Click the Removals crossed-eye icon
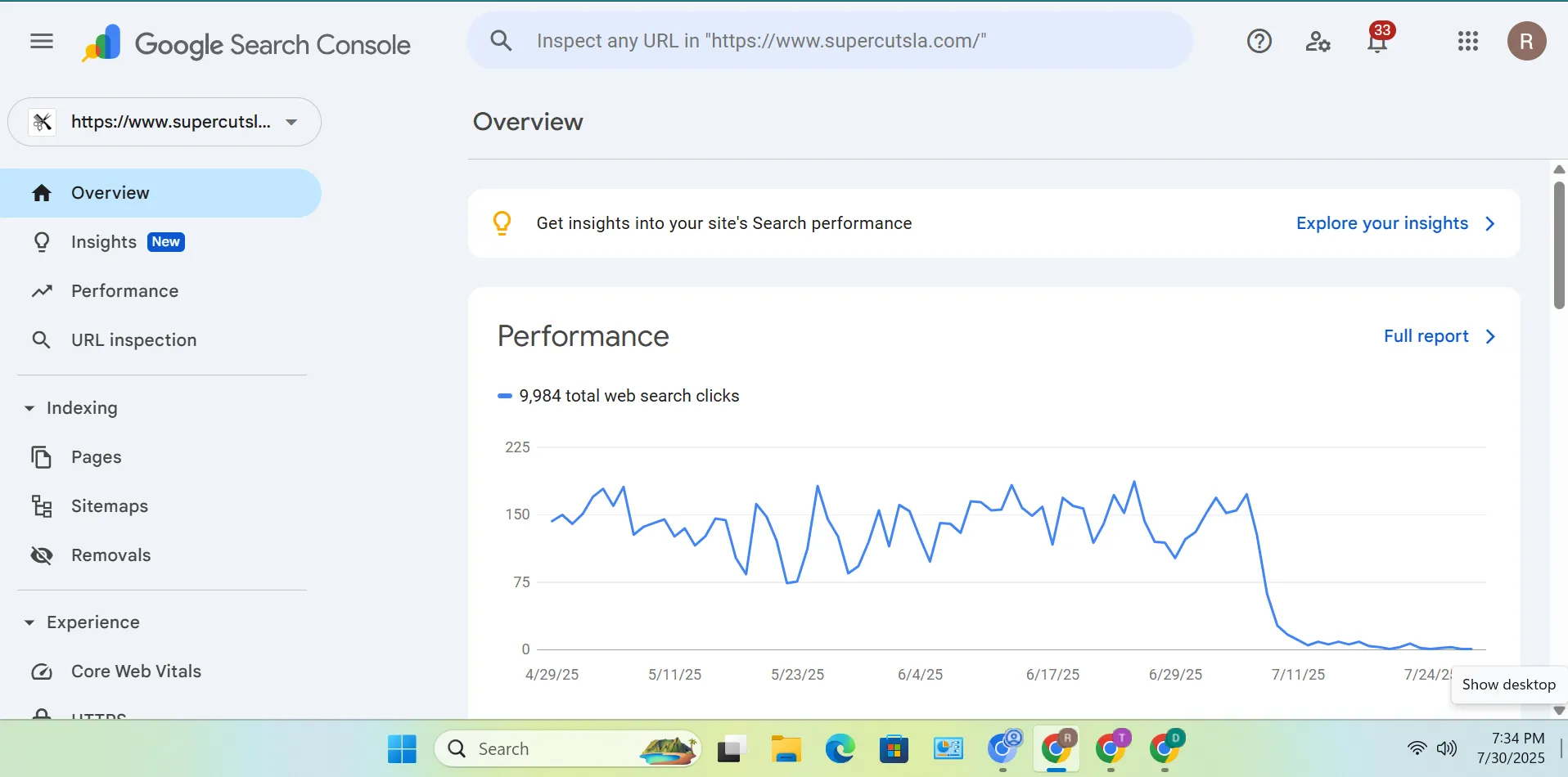This screenshot has width=1568, height=777. click(42, 555)
